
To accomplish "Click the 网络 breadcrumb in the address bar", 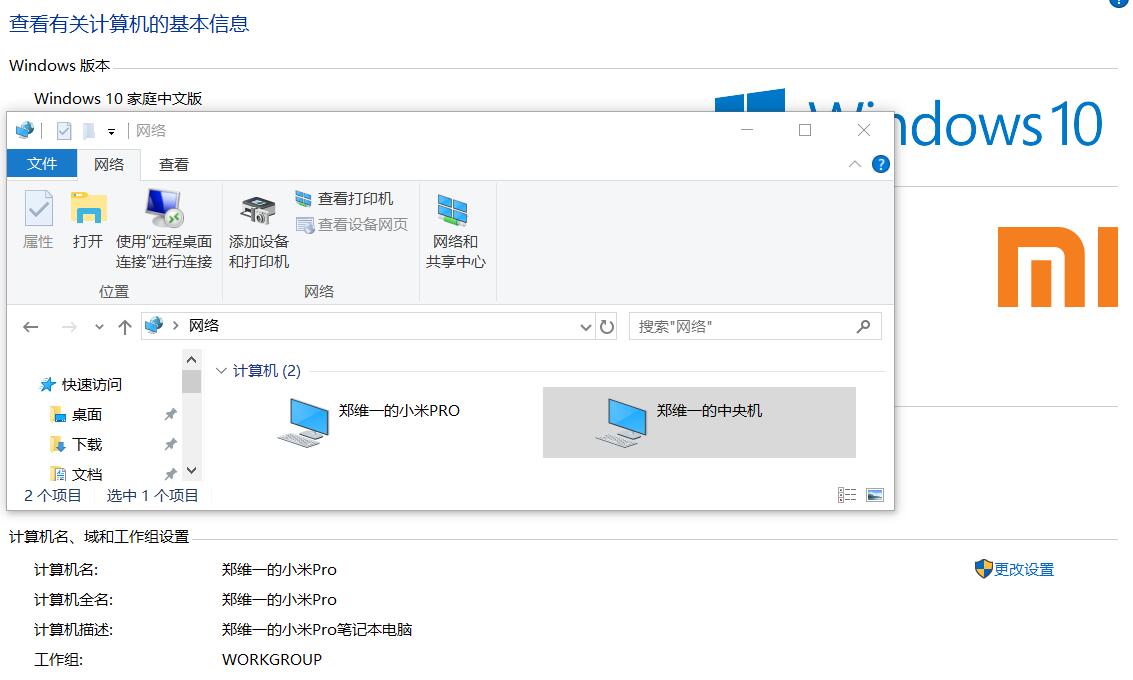I will click(x=204, y=326).
